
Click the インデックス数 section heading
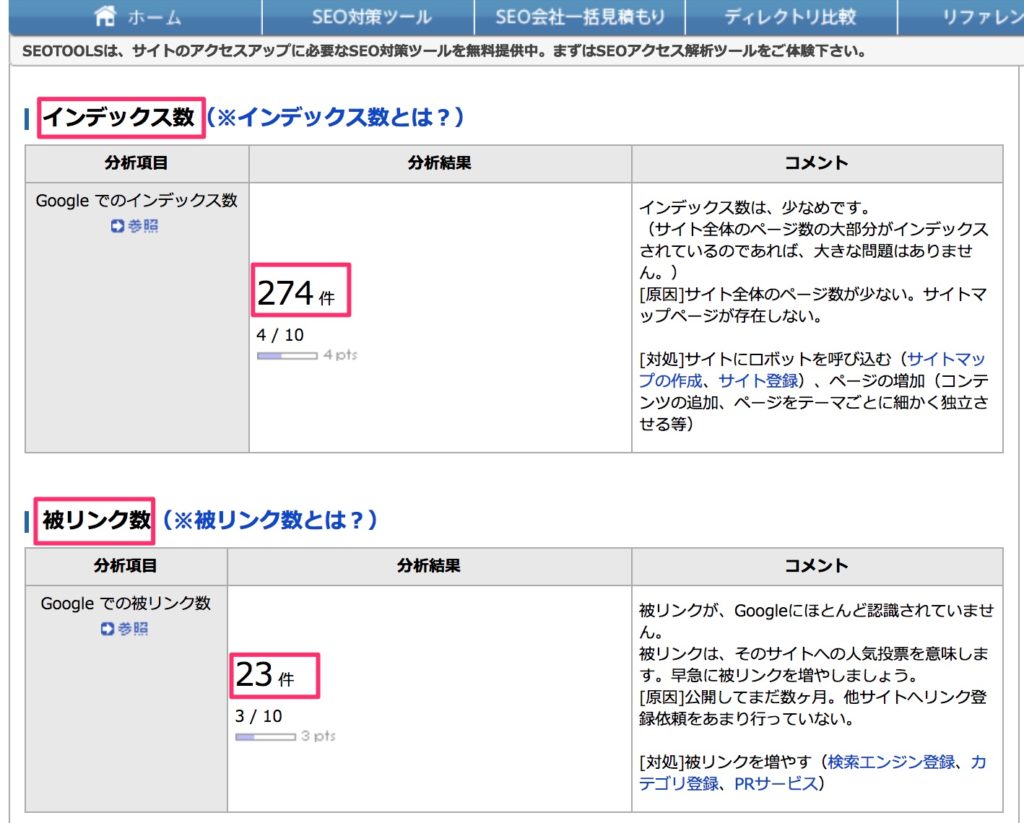pos(118,117)
